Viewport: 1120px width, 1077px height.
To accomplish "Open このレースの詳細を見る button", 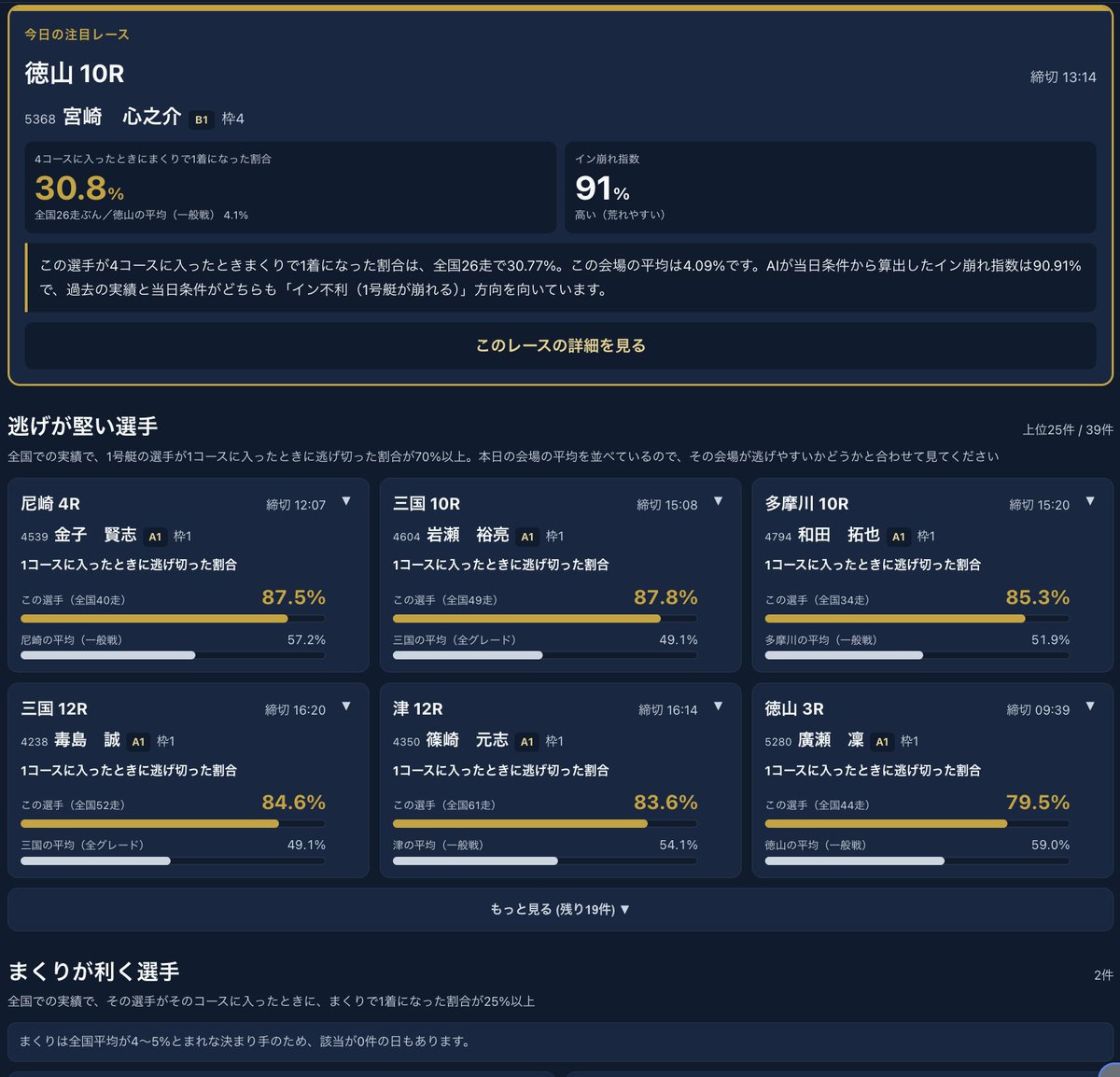I will tap(560, 345).
